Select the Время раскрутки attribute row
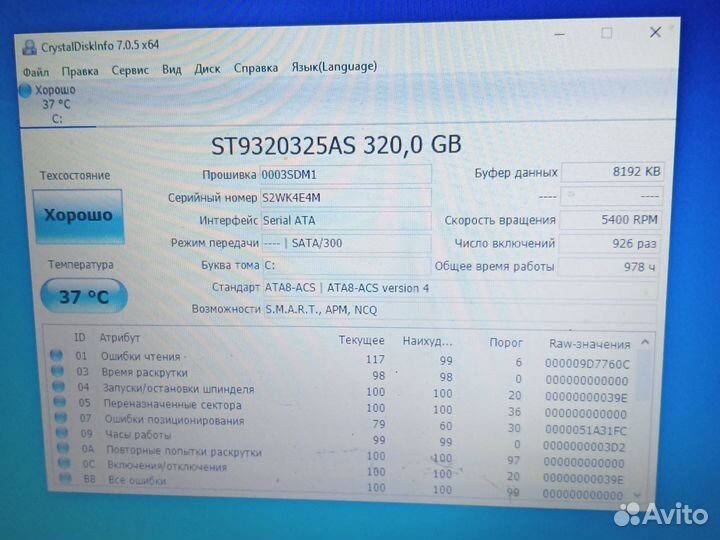Image resolution: width=720 pixels, height=540 pixels. (x=341, y=376)
